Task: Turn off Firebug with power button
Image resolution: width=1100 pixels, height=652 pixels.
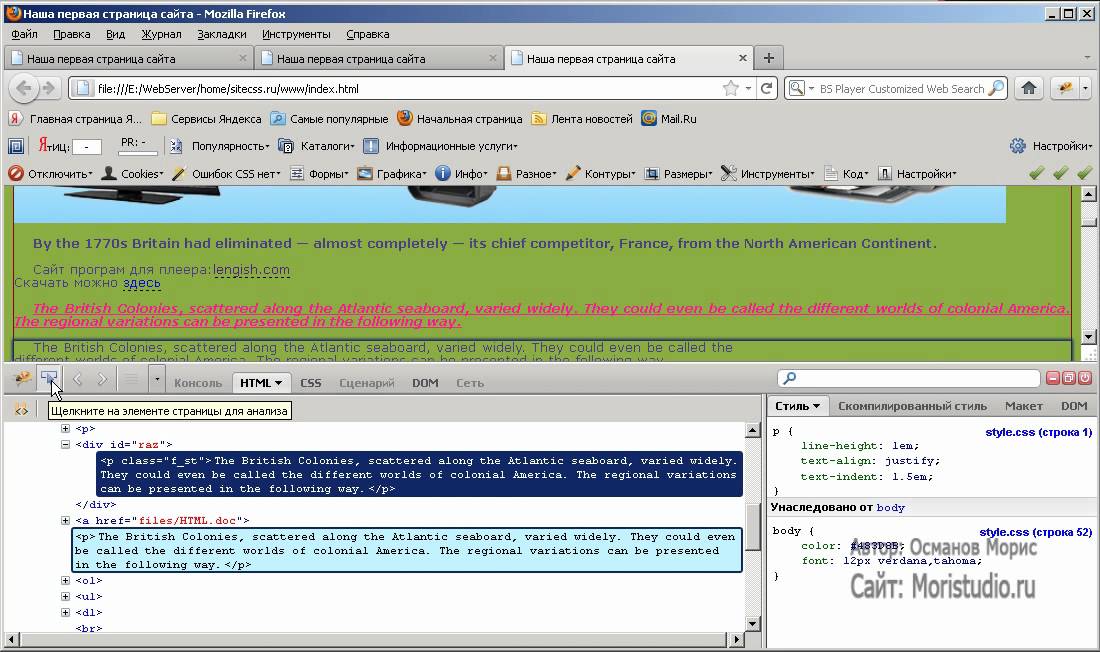Action: coord(1085,378)
